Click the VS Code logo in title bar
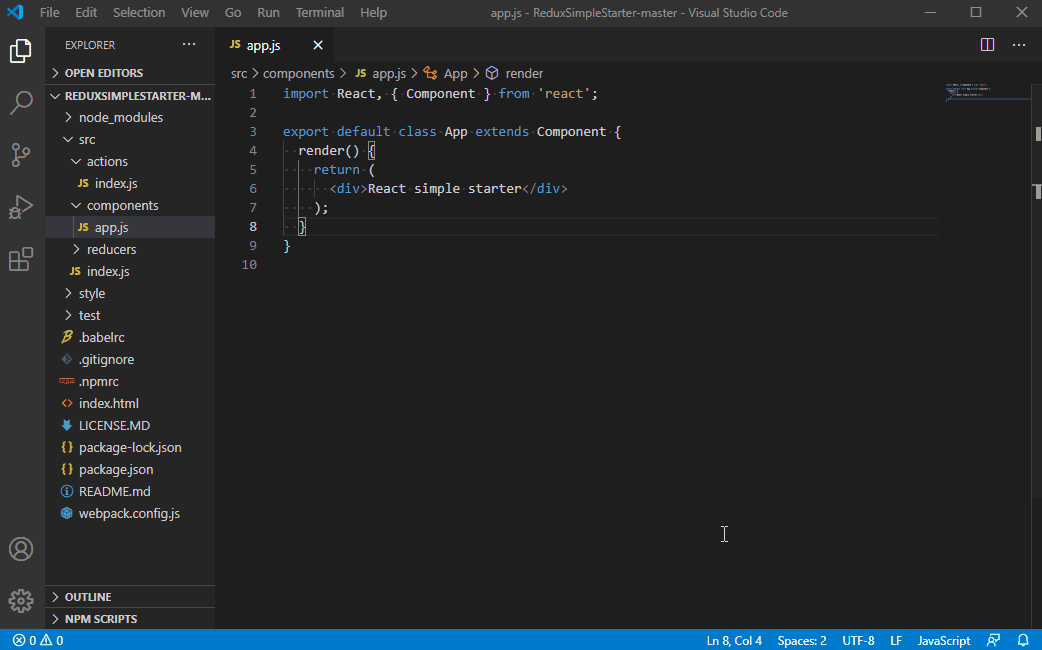Image resolution: width=1042 pixels, height=650 pixels. point(15,12)
